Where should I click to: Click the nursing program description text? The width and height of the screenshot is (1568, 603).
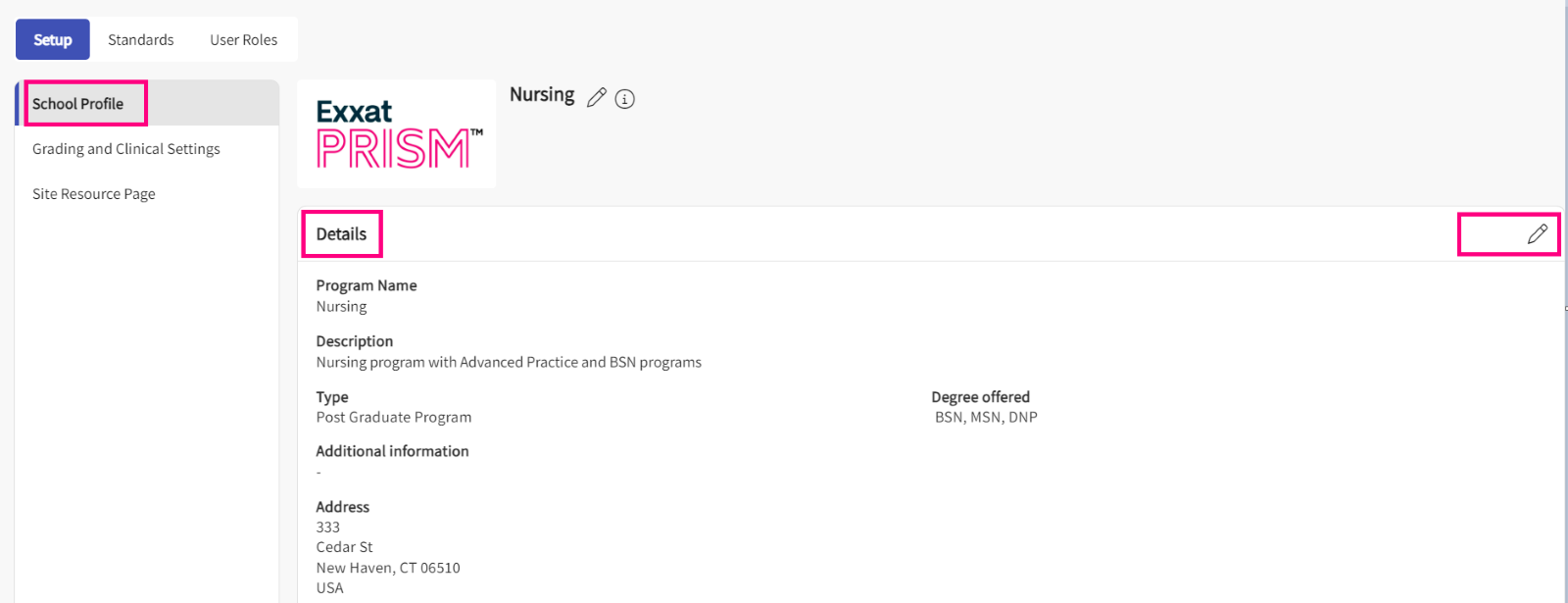509,363
